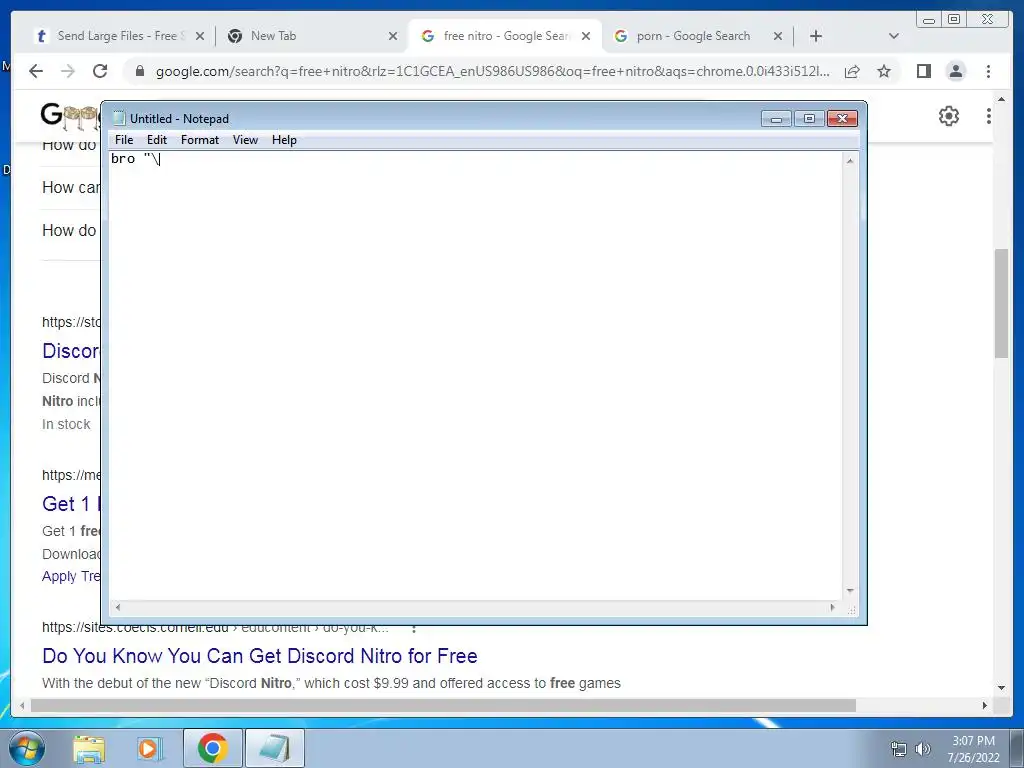Click the Apply Tre... link in Chrome
The image size is (1024, 768).
[x=71, y=577]
